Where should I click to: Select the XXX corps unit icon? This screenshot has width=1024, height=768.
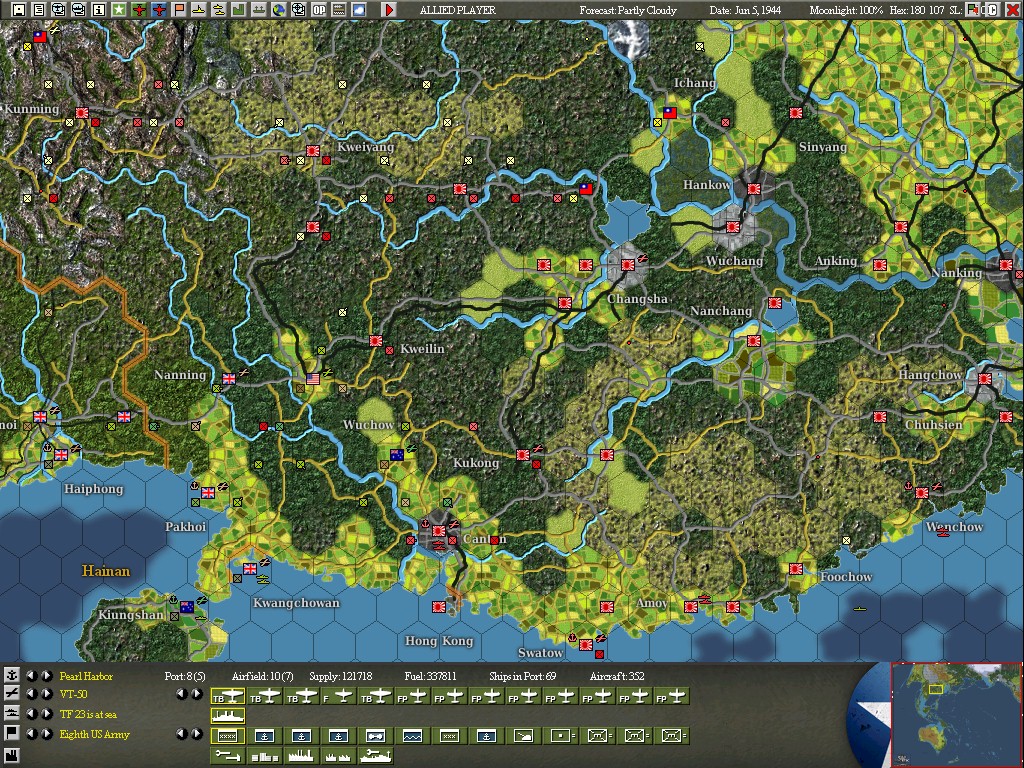coord(449,736)
